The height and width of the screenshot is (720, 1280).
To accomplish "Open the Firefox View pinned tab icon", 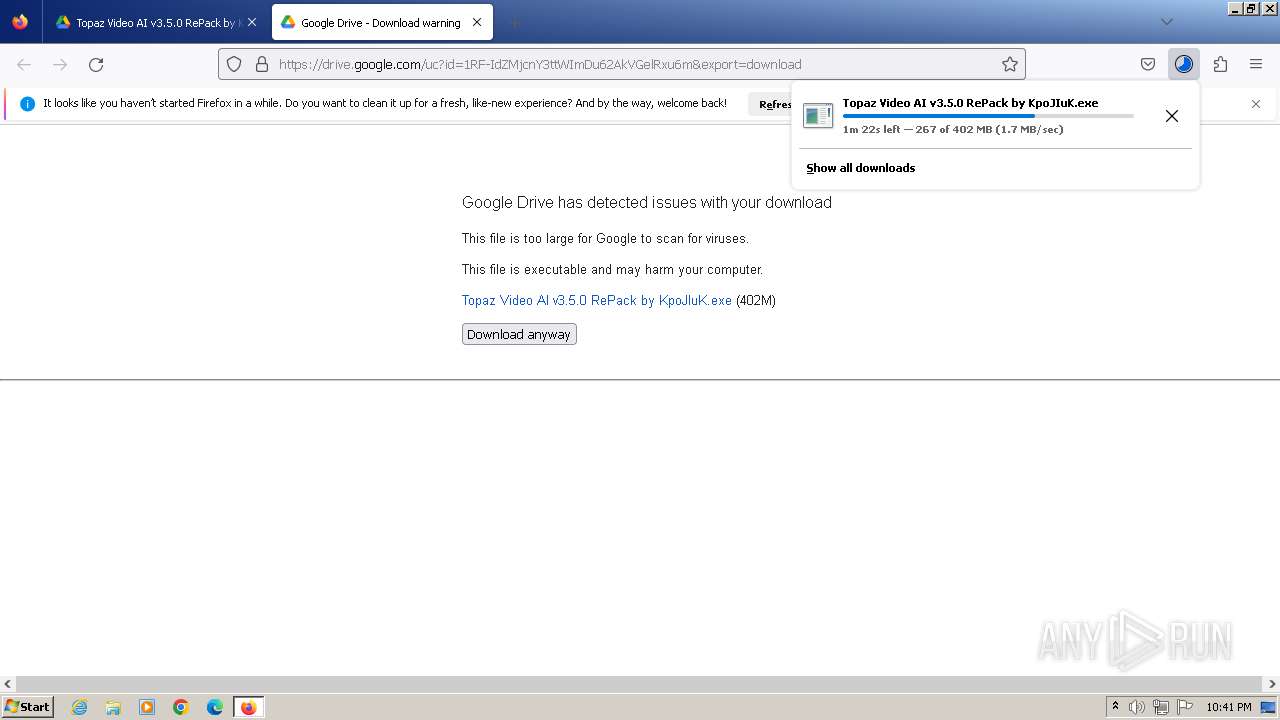I will [x=20, y=22].
